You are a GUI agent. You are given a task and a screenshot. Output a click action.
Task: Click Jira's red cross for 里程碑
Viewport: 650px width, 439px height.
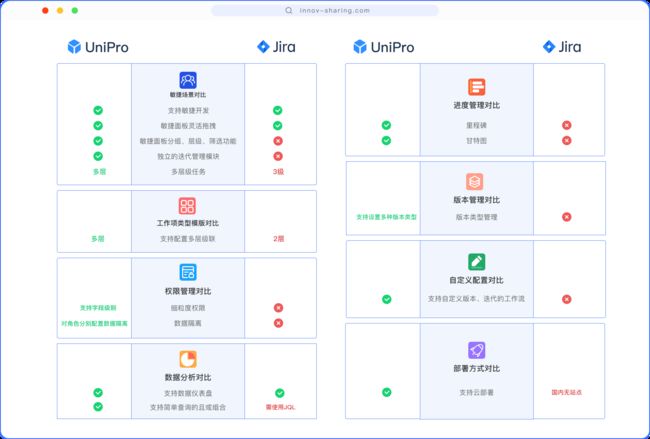[567, 125]
